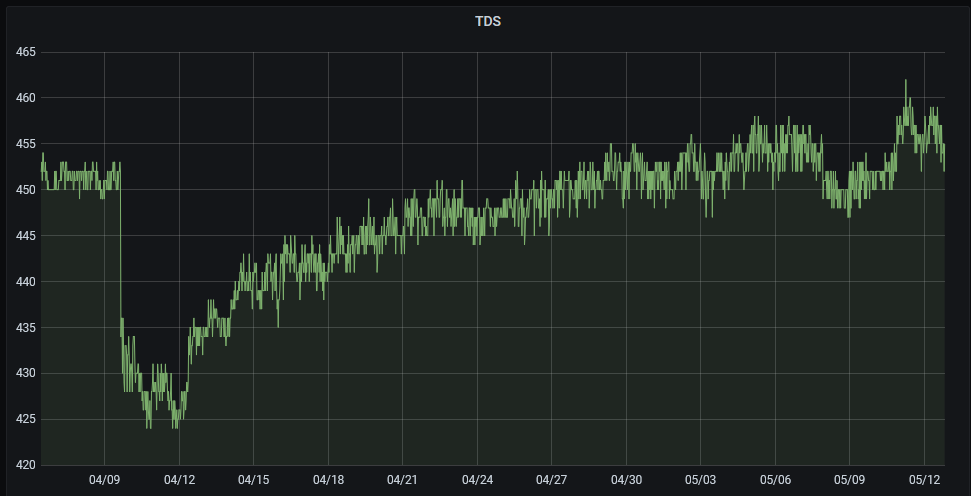
Task: Select the 450 y-axis value label
Action: [x=24, y=190]
